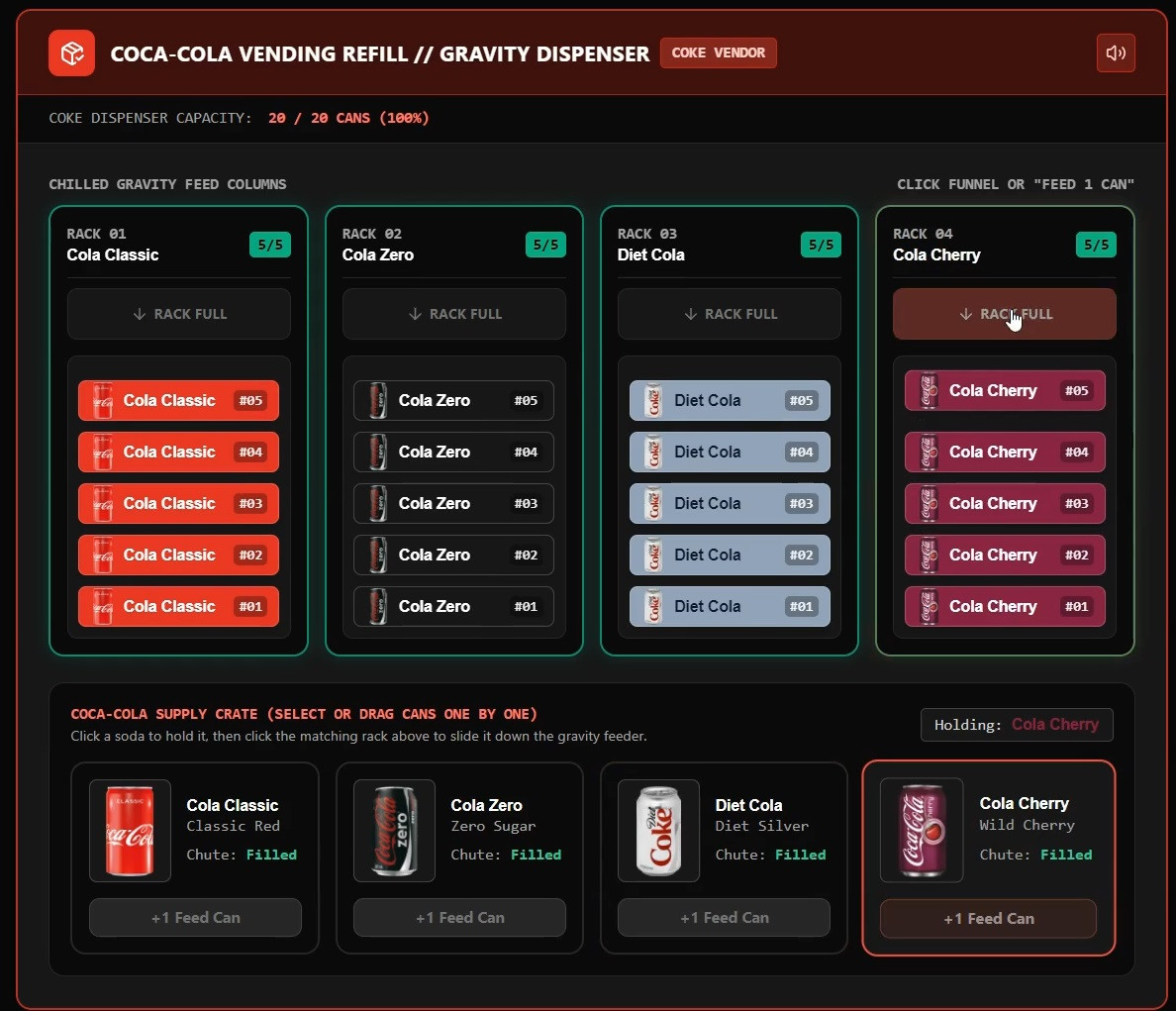Click the Cola Zero +1 Feed Can button
The height and width of the screenshot is (1011, 1176).
[x=459, y=917]
